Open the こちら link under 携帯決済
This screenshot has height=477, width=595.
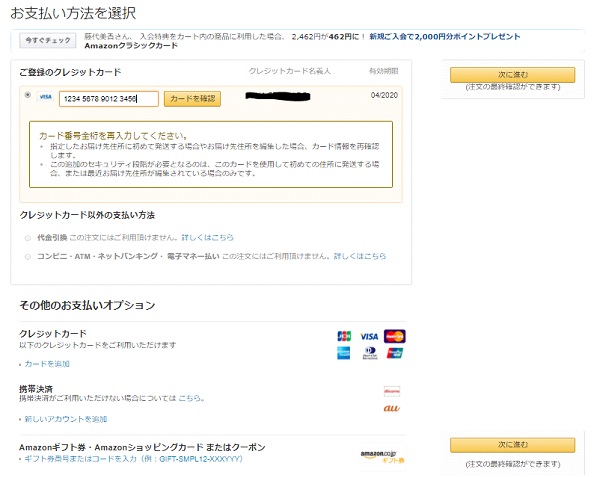[189, 398]
